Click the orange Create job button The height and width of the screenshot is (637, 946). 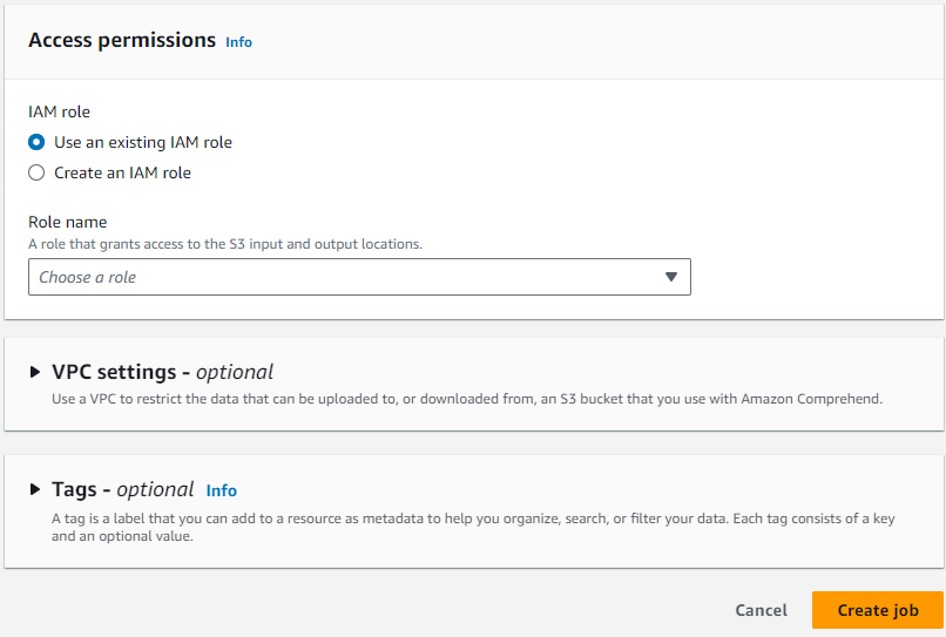pyautogui.click(x=877, y=610)
